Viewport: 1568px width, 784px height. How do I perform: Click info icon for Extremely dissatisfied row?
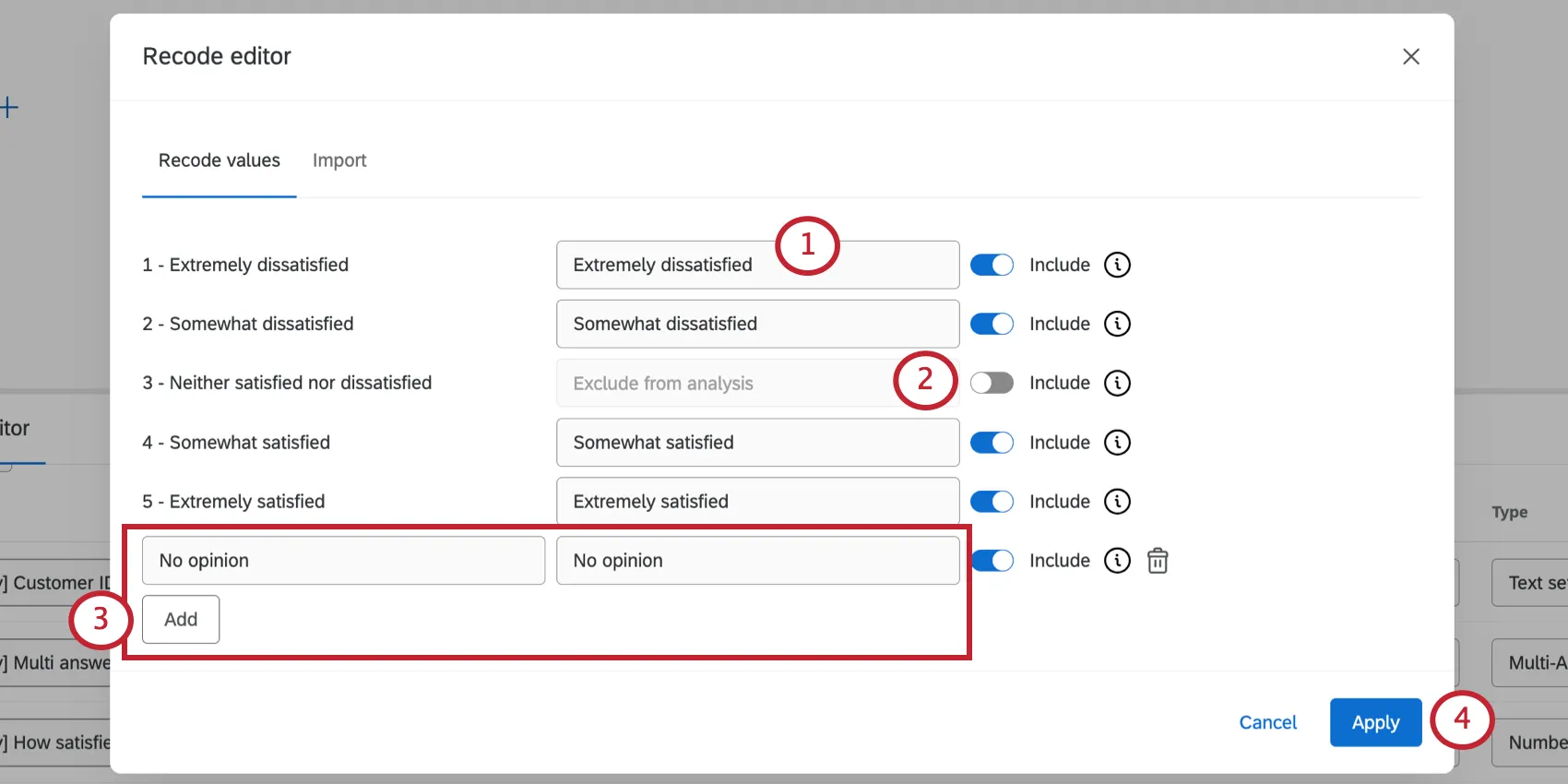click(x=1117, y=265)
